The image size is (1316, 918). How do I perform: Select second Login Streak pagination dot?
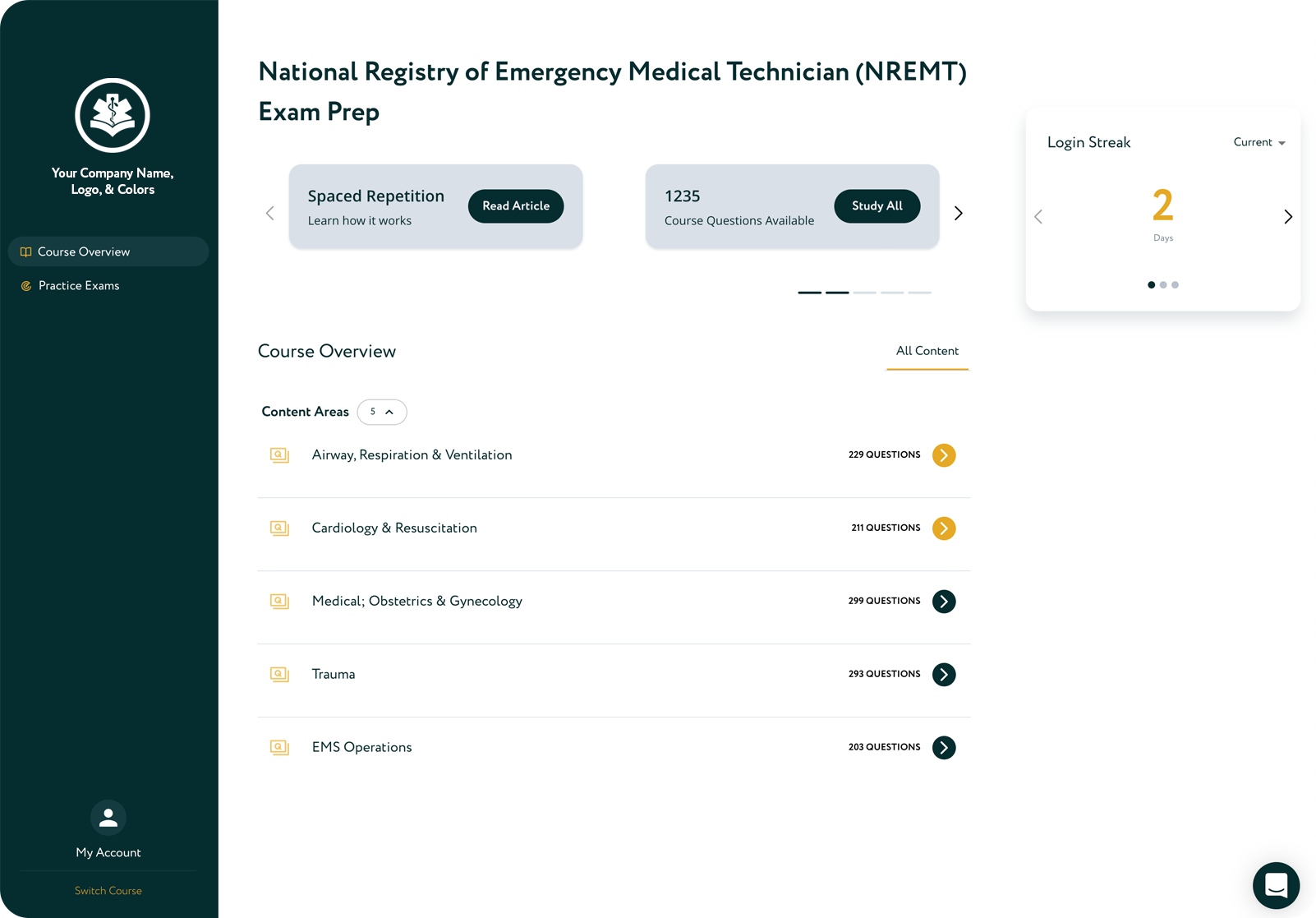pyautogui.click(x=1163, y=285)
